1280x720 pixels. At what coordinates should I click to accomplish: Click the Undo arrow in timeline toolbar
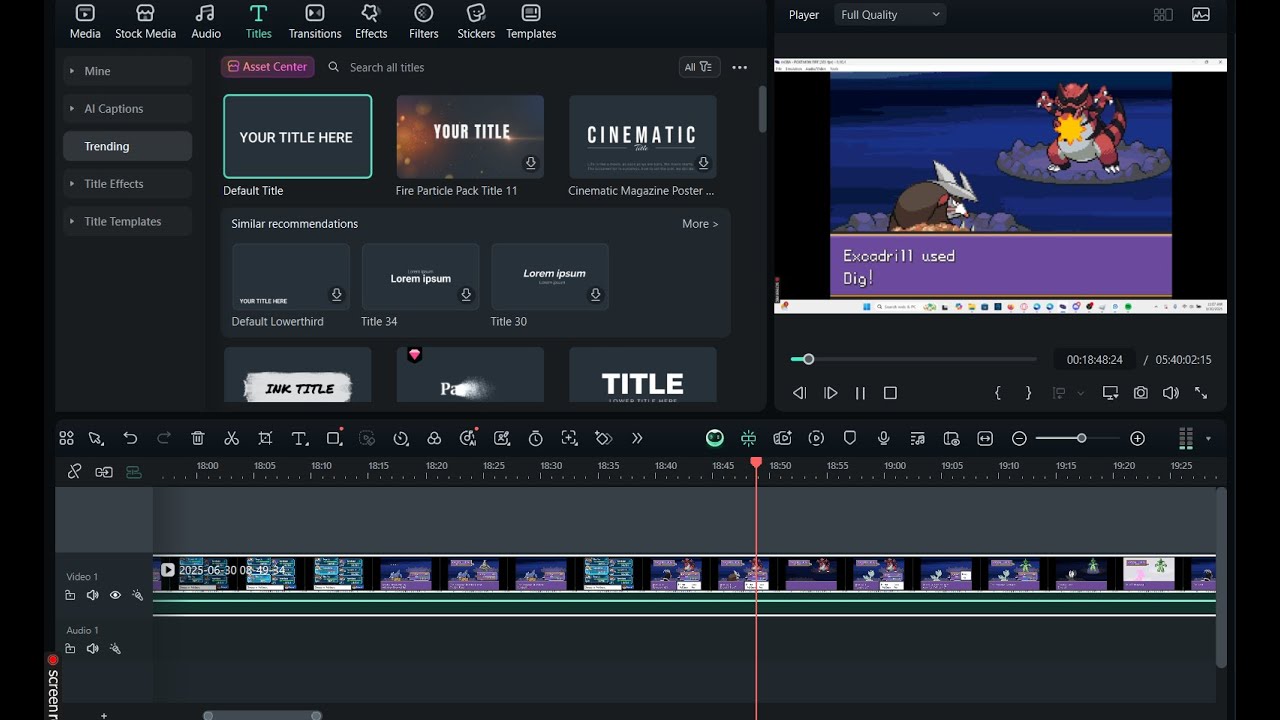(x=130, y=438)
